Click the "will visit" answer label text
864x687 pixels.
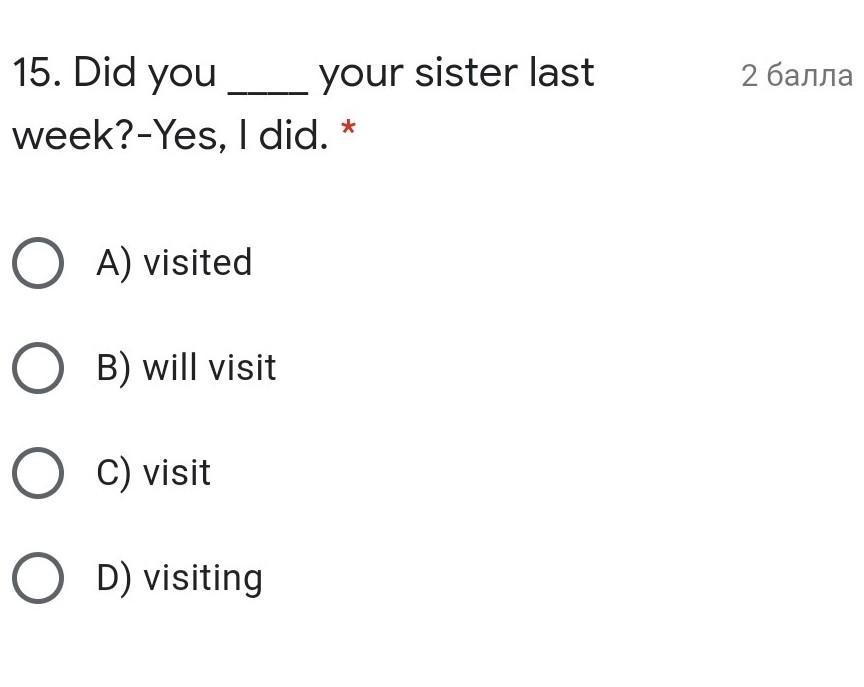[x=209, y=368]
